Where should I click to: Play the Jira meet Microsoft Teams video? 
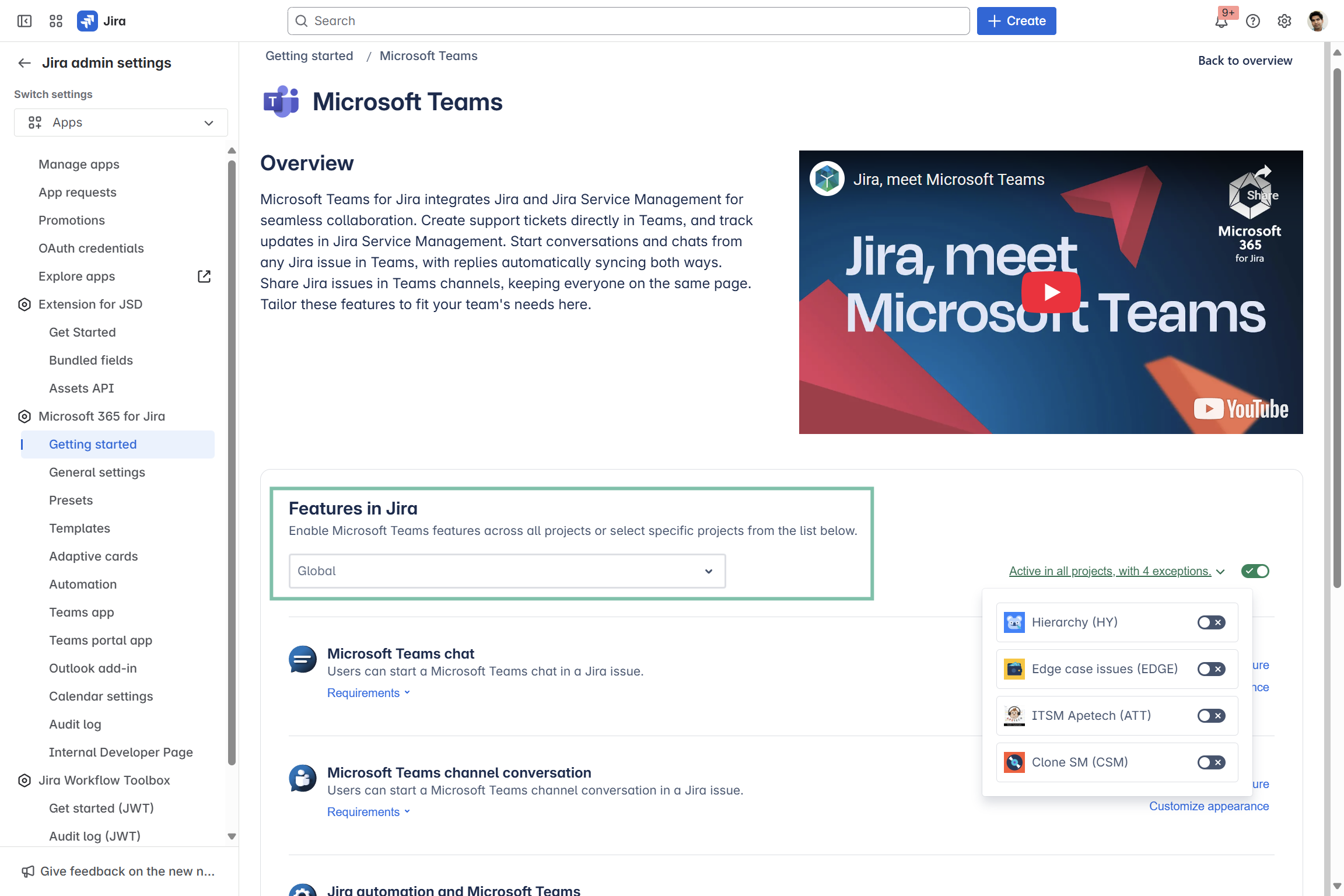pos(1051,292)
